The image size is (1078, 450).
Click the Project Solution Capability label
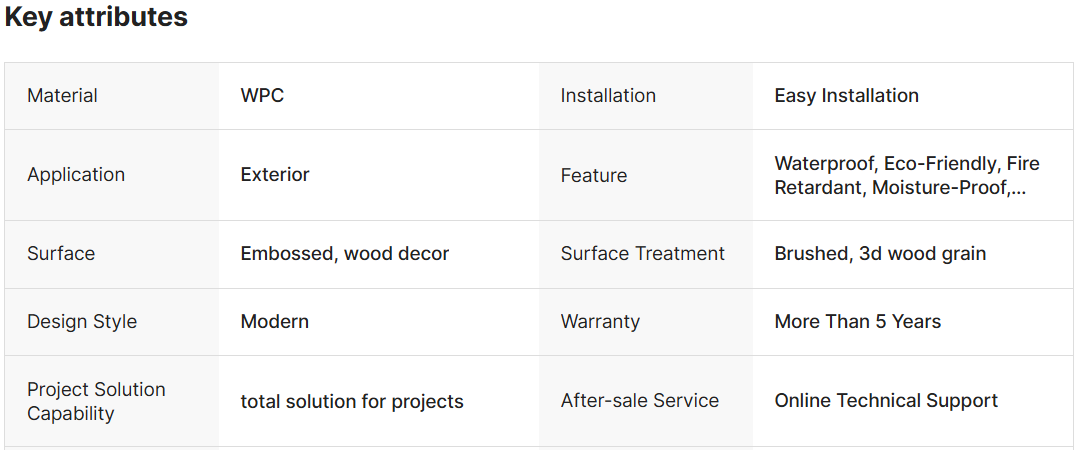(96, 401)
